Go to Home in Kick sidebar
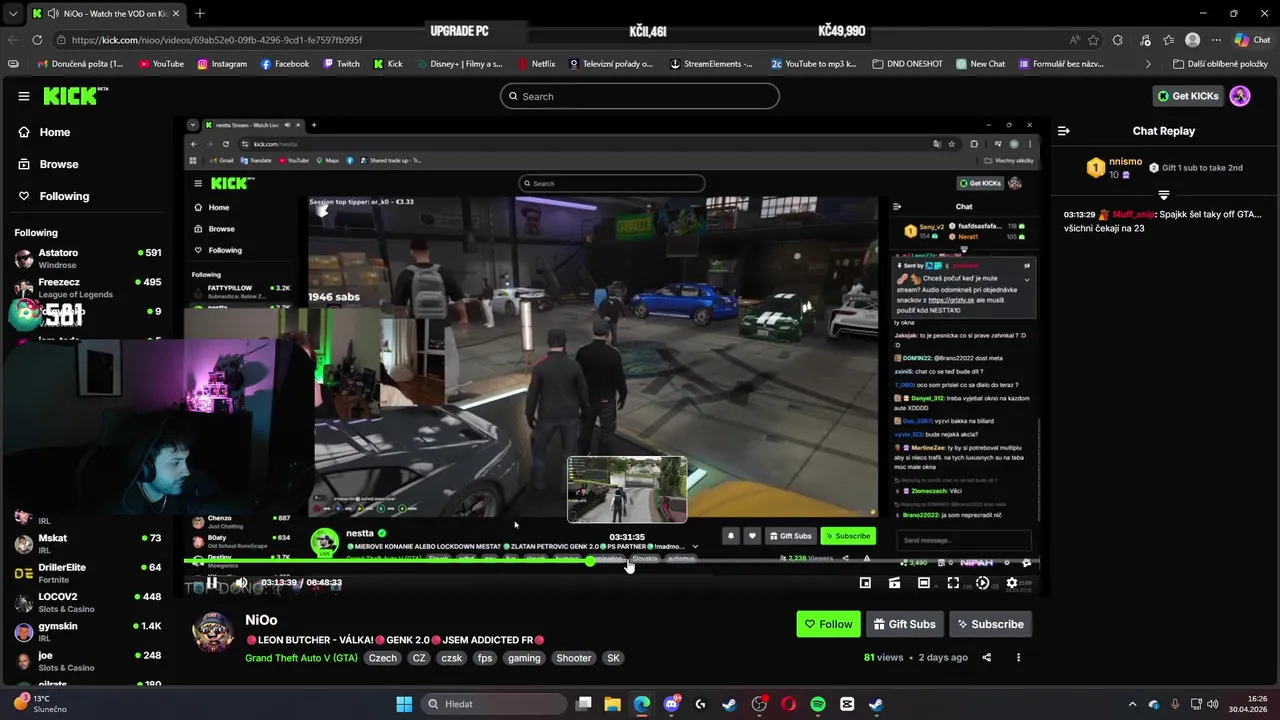 click(87, 132)
